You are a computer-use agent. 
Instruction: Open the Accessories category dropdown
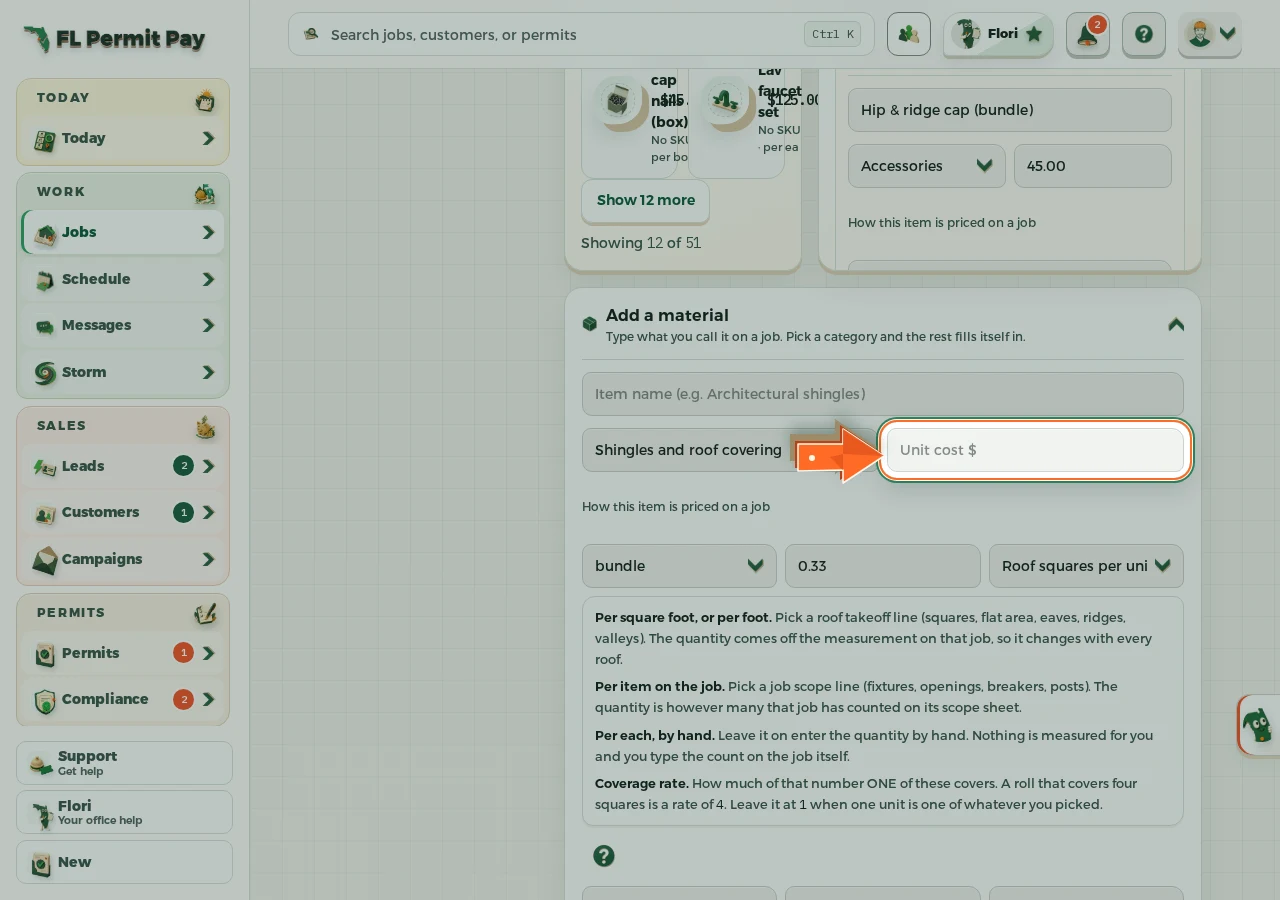927,166
